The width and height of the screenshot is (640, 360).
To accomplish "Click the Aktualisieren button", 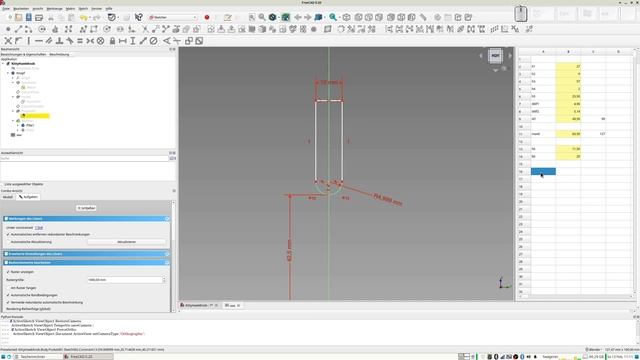I will [127, 242].
